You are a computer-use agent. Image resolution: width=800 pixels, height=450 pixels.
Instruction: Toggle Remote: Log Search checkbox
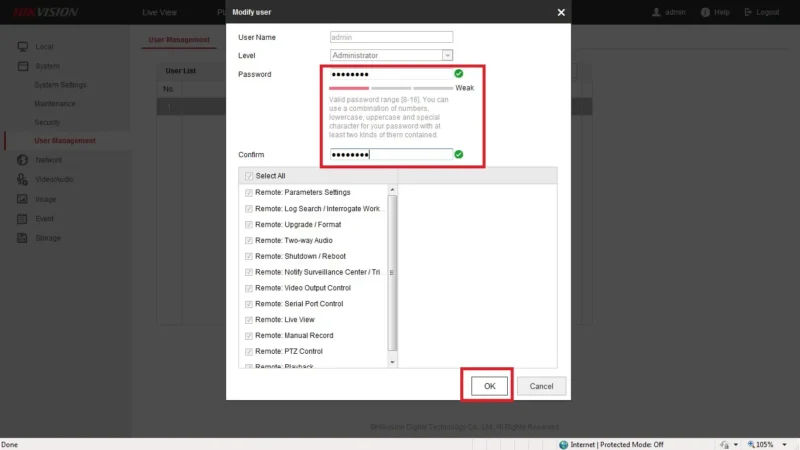(x=248, y=209)
